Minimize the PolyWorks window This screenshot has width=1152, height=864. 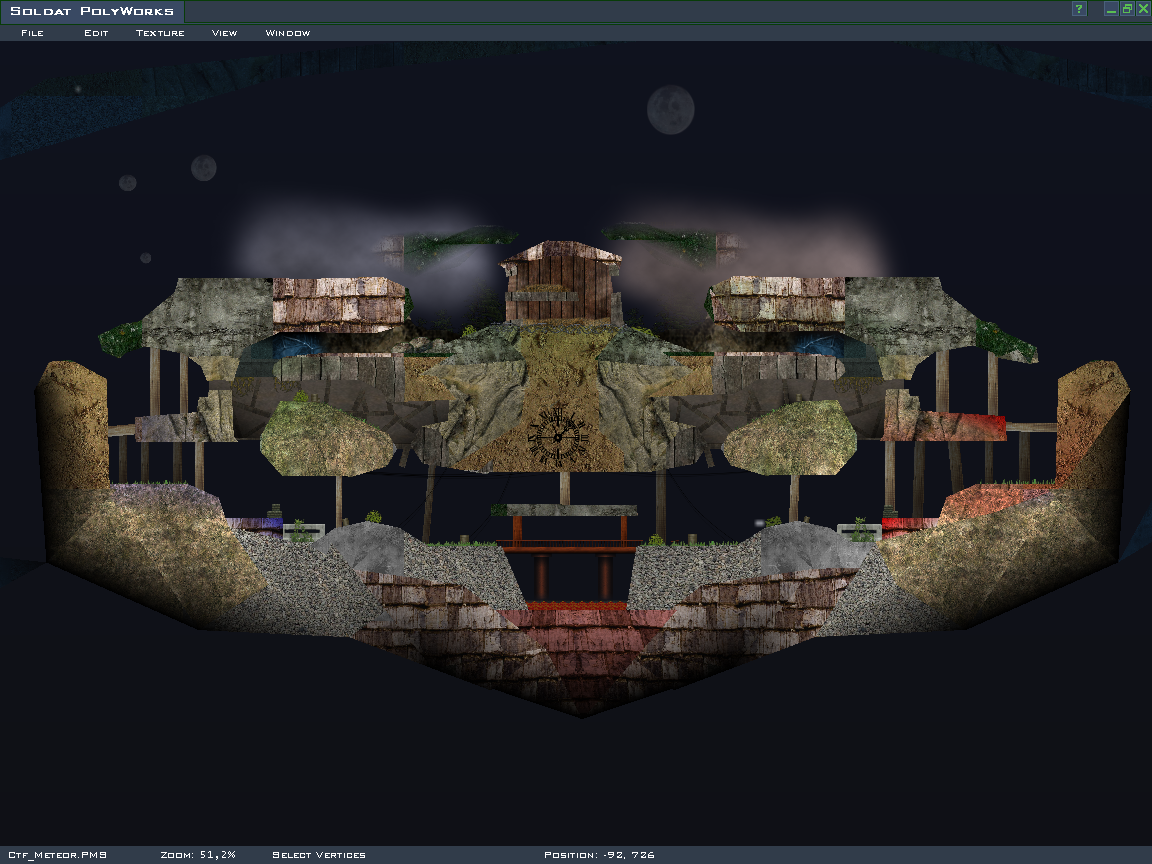[1110, 9]
